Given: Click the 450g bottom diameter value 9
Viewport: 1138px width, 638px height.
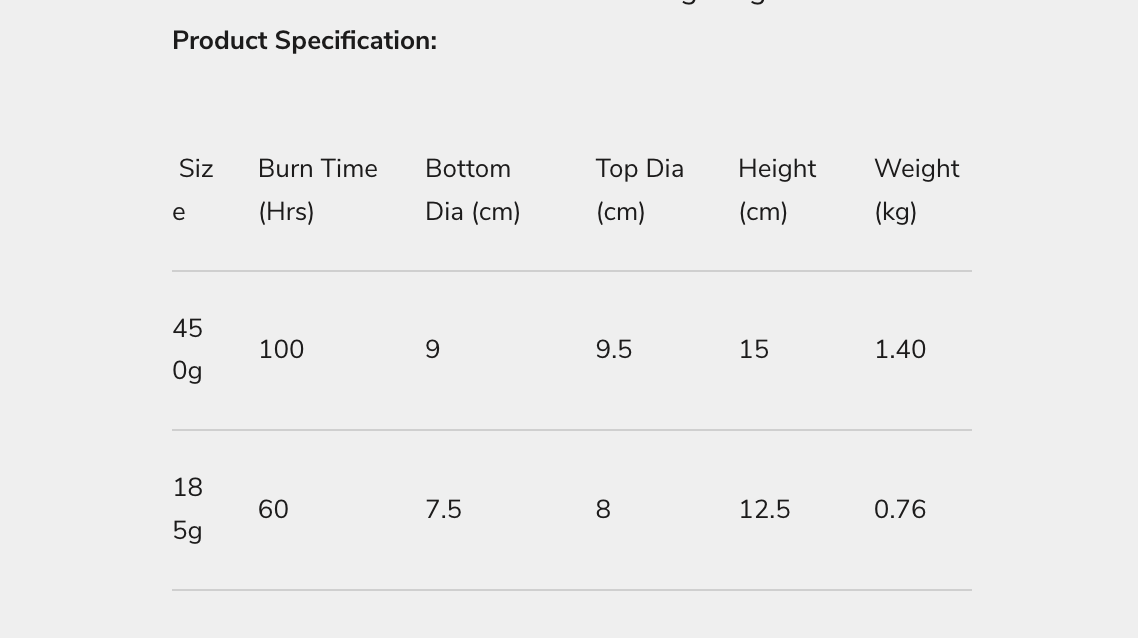Looking at the screenshot, I should [x=432, y=350].
